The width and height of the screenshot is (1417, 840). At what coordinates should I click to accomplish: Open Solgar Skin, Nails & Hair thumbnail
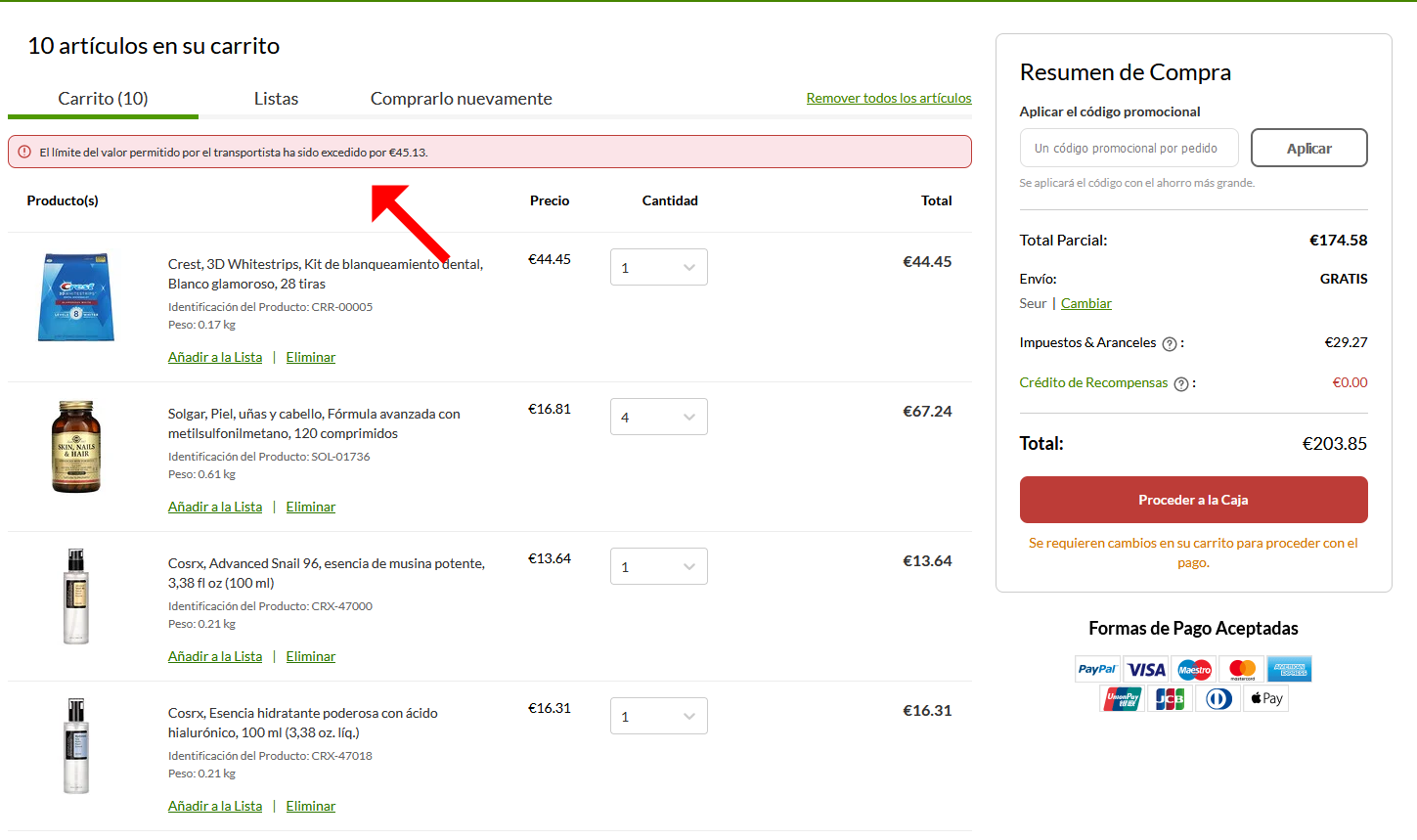tap(76, 447)
